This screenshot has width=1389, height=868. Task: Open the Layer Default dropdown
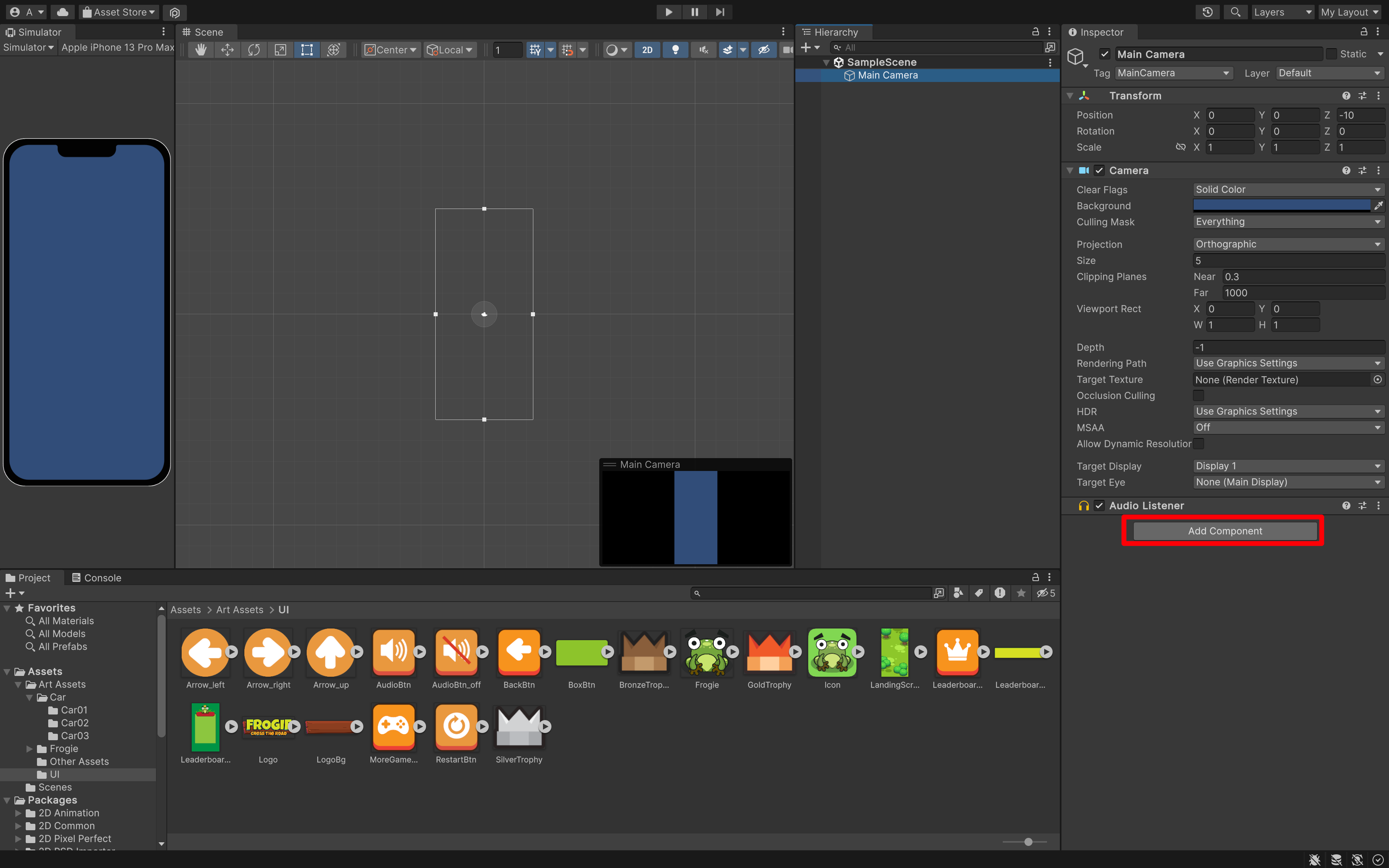pyautogui.click(x=1330, y=73)
